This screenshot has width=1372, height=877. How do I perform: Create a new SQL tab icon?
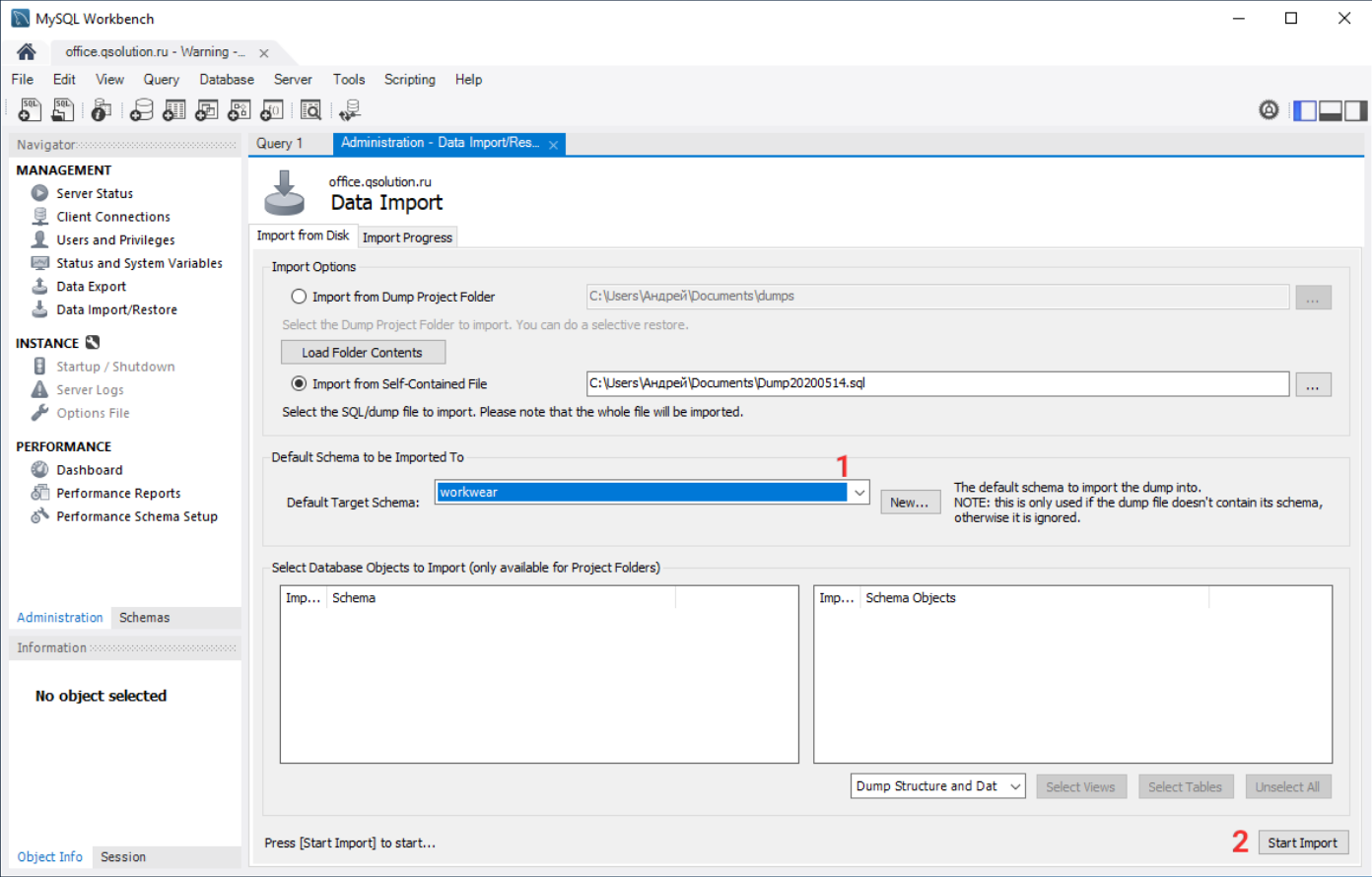(30, 110)
